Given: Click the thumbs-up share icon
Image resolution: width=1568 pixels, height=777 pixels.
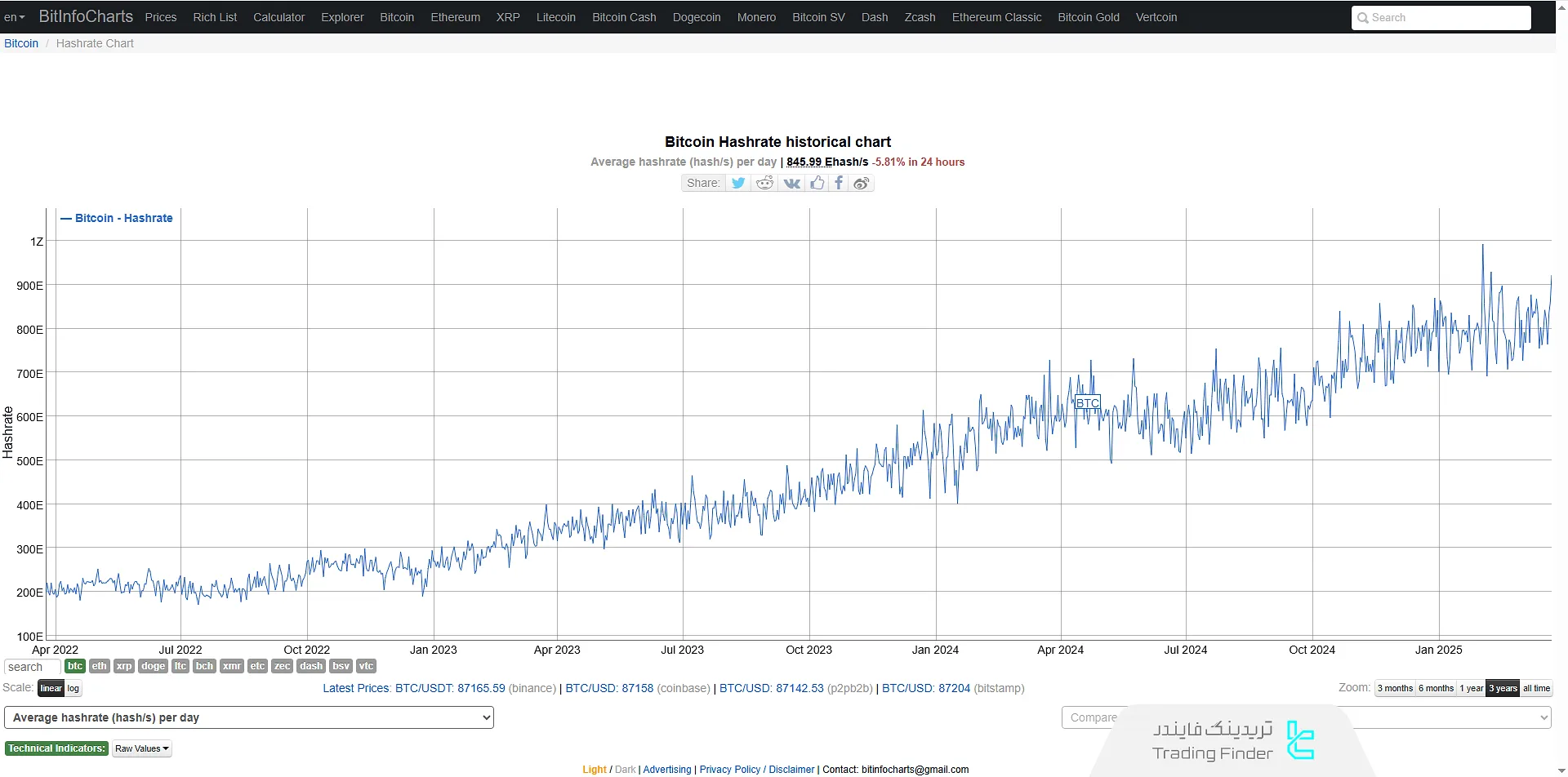Looking at the screenshot, I should pos(817,183).
